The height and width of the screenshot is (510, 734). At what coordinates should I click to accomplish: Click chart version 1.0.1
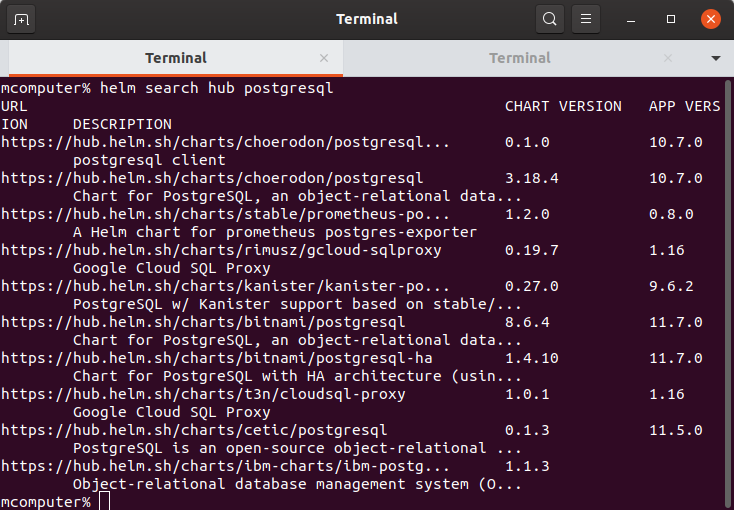click(x=527, y=394)
